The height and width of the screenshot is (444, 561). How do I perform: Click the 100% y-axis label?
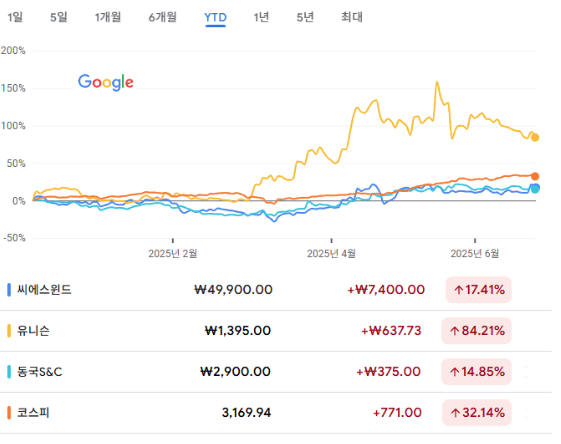(x=13, y=126)
